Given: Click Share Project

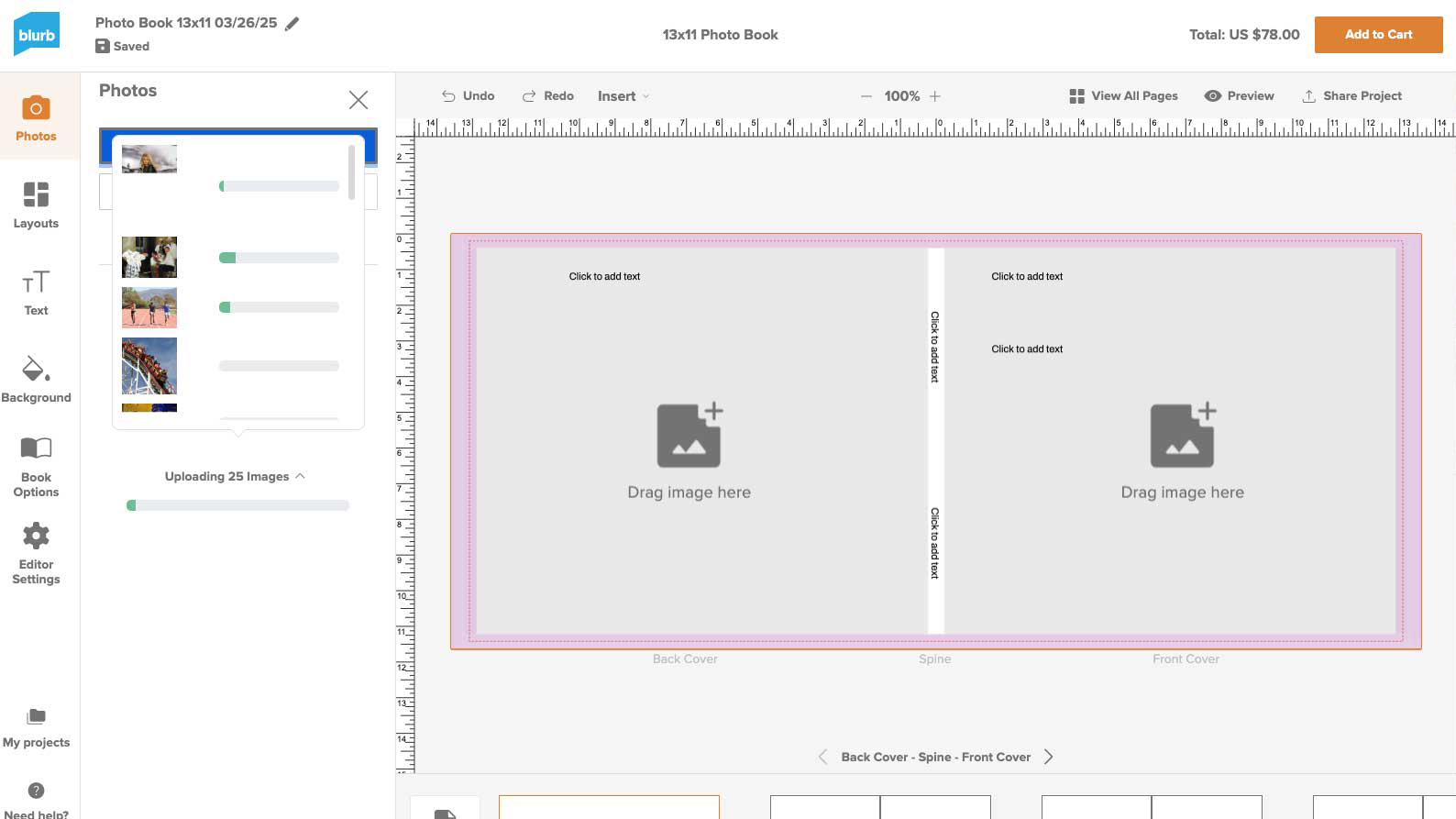Looking at the screenshot, I should tap(1351, 96).
